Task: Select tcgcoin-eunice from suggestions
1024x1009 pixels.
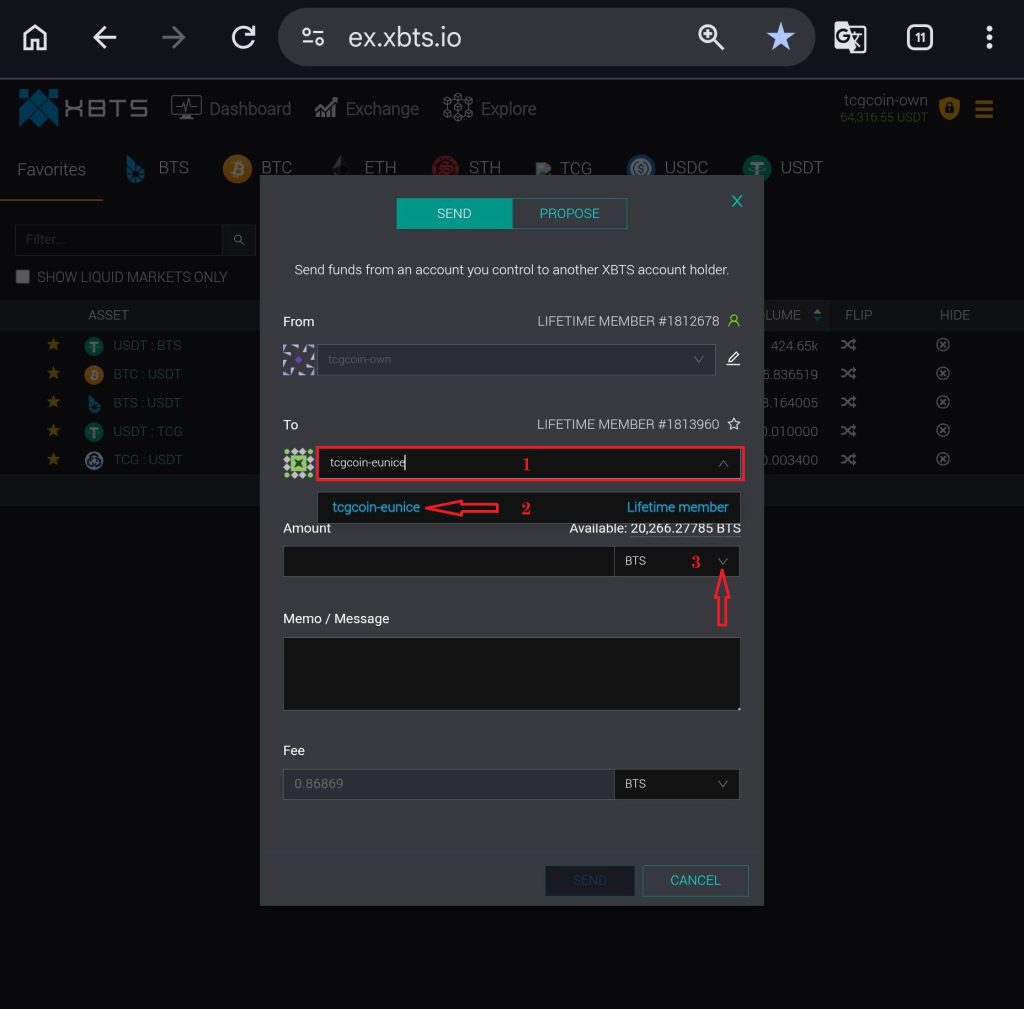Action: (377, 507)
